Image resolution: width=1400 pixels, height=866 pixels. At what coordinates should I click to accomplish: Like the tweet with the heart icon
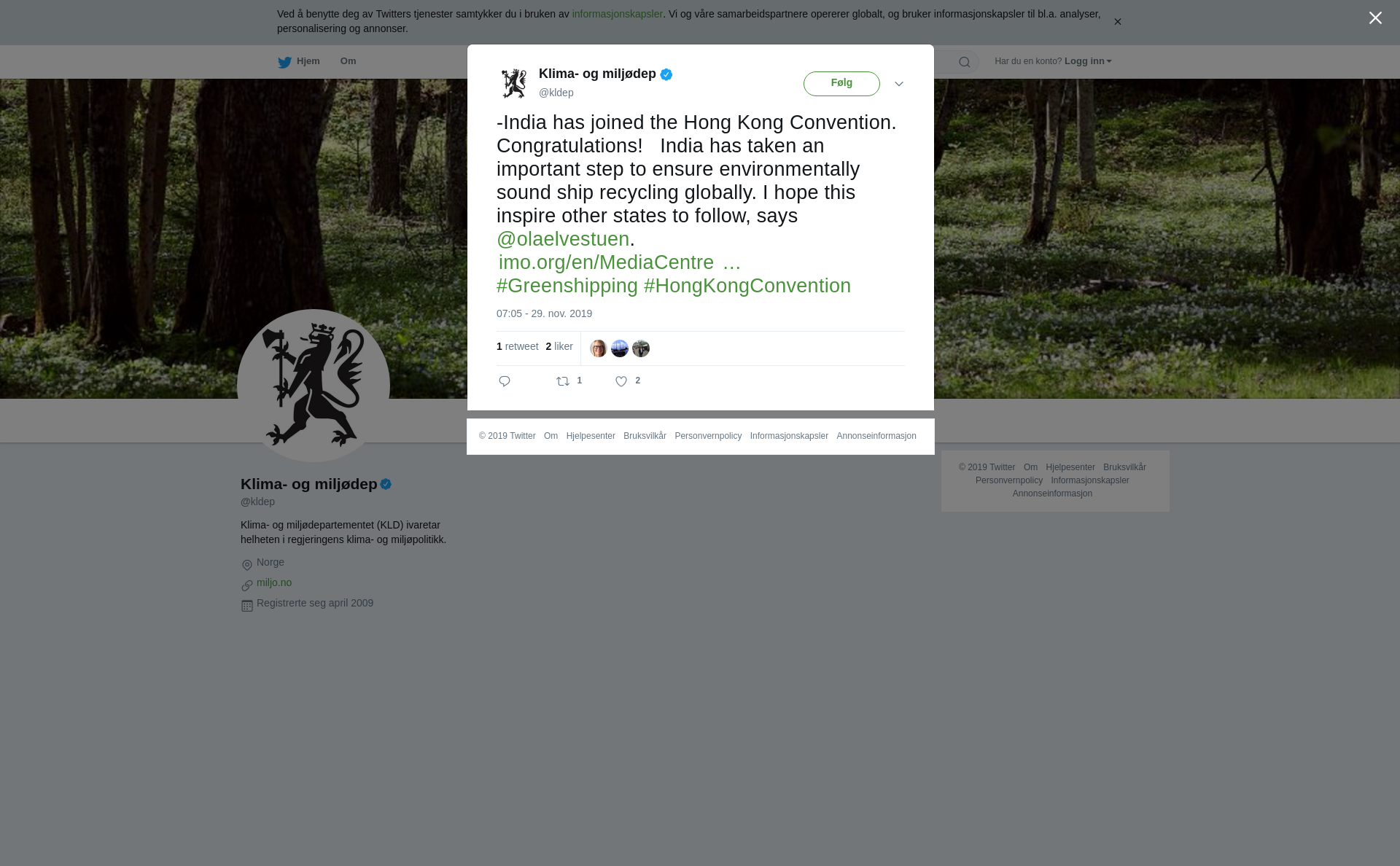621,381
